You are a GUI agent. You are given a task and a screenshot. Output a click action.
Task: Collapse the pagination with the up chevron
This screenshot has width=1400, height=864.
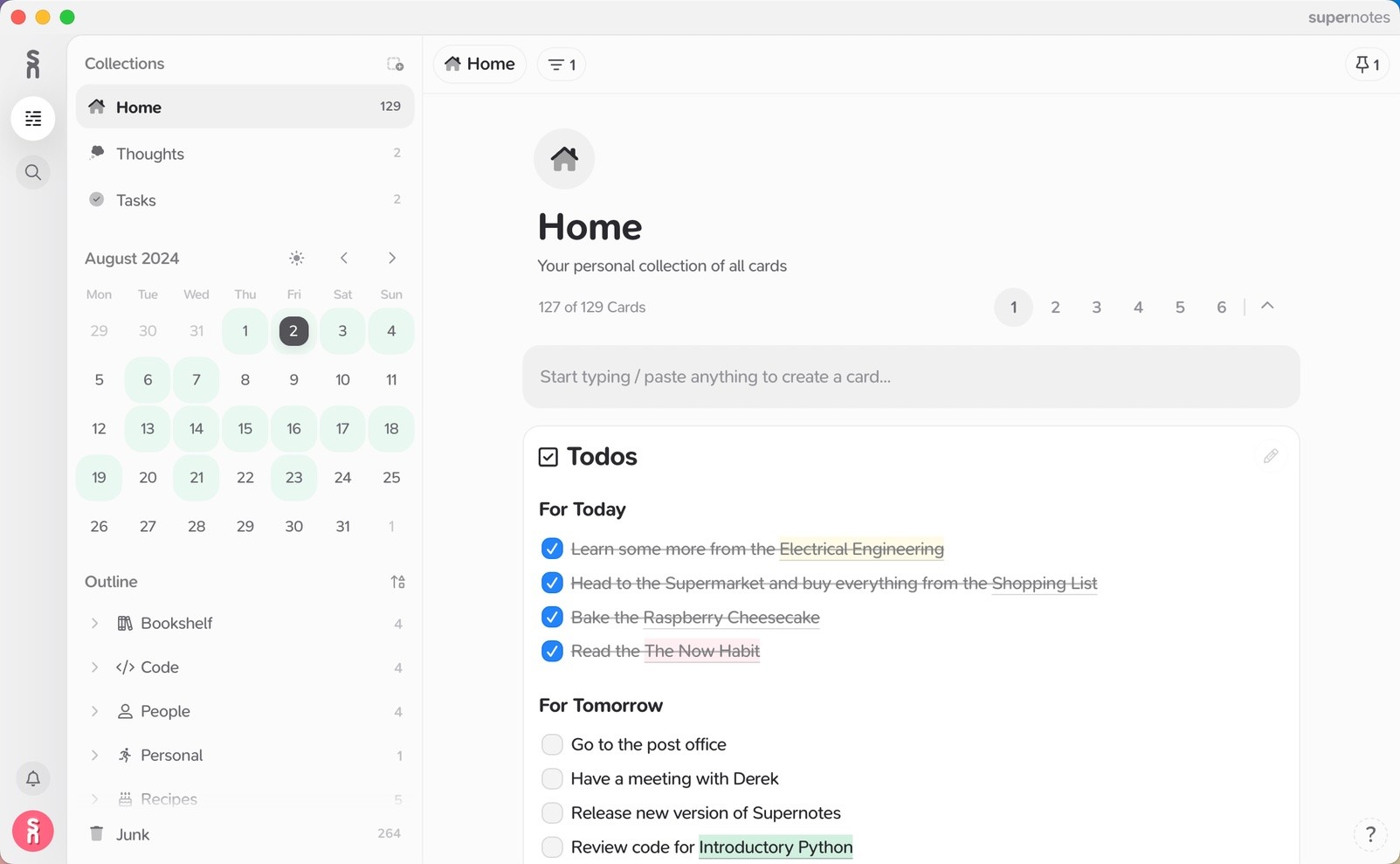tap(1267, 306)
